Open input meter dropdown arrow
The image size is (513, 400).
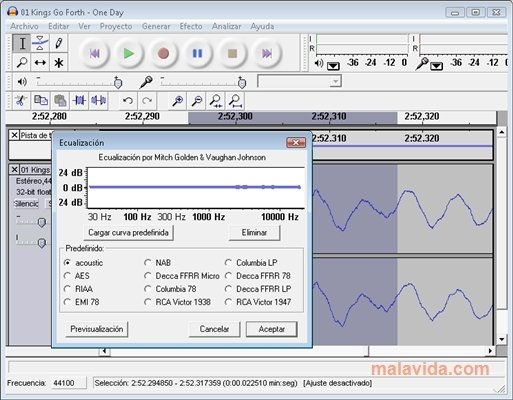[x=436, y=66]
